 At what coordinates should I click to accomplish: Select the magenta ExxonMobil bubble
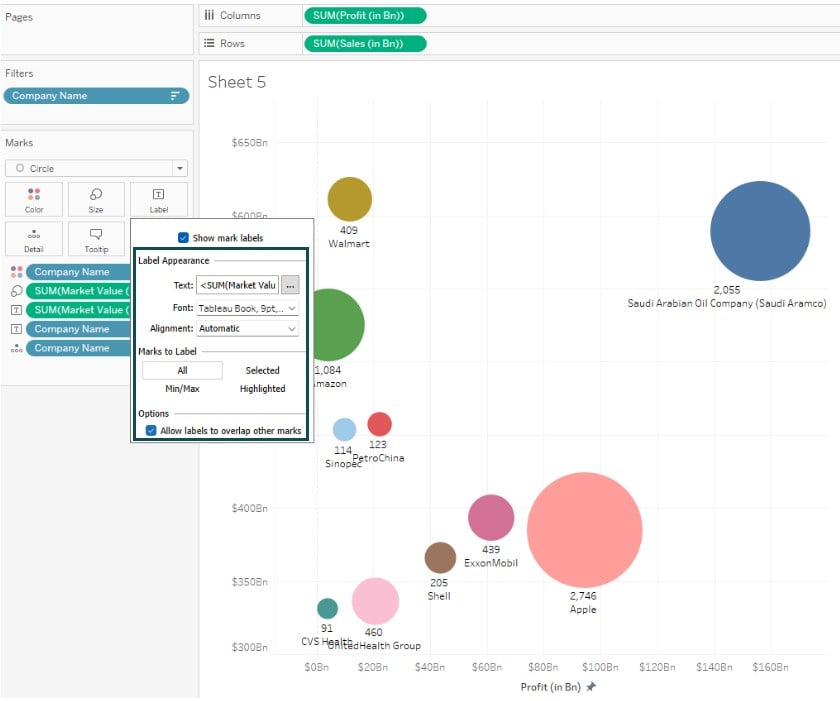(x=491, y=517)
